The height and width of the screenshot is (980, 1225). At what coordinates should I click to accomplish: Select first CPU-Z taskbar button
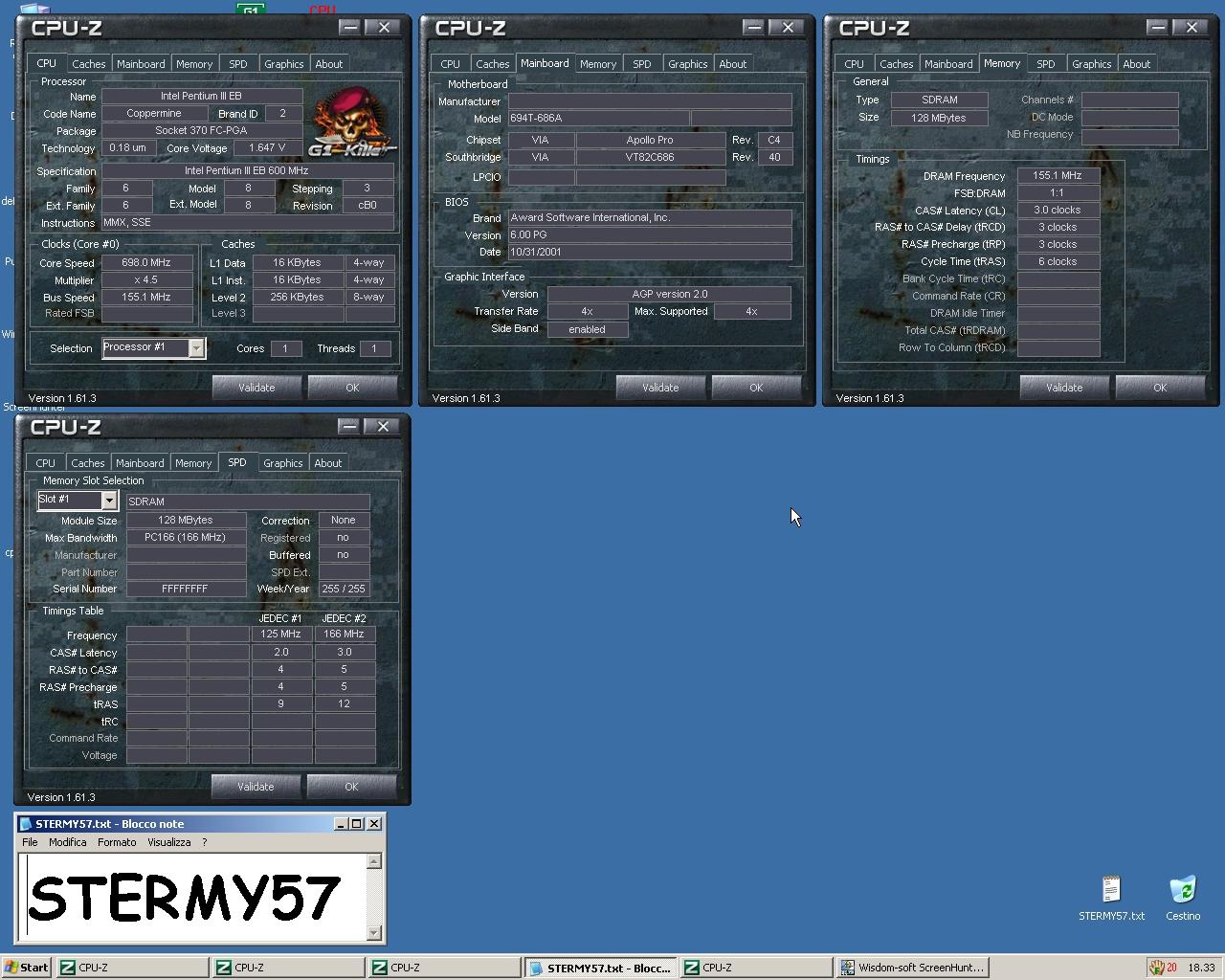(132, 968)
